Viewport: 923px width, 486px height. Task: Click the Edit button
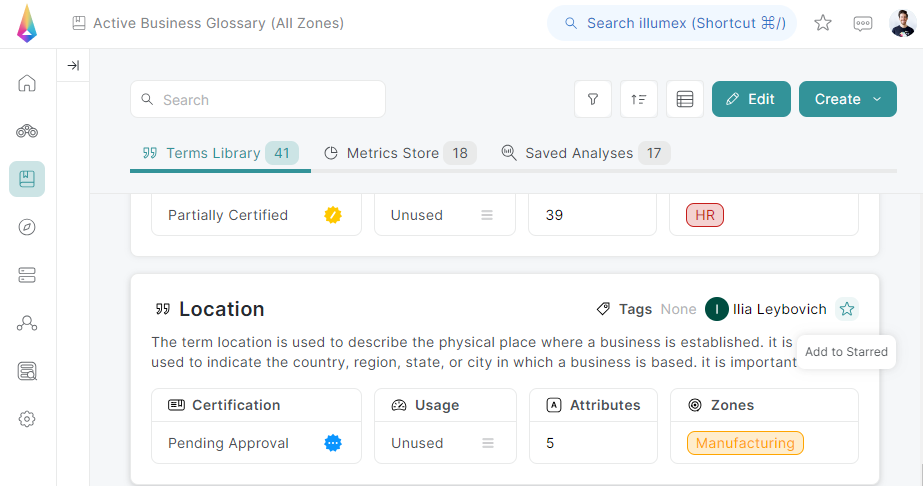point(751,99)
